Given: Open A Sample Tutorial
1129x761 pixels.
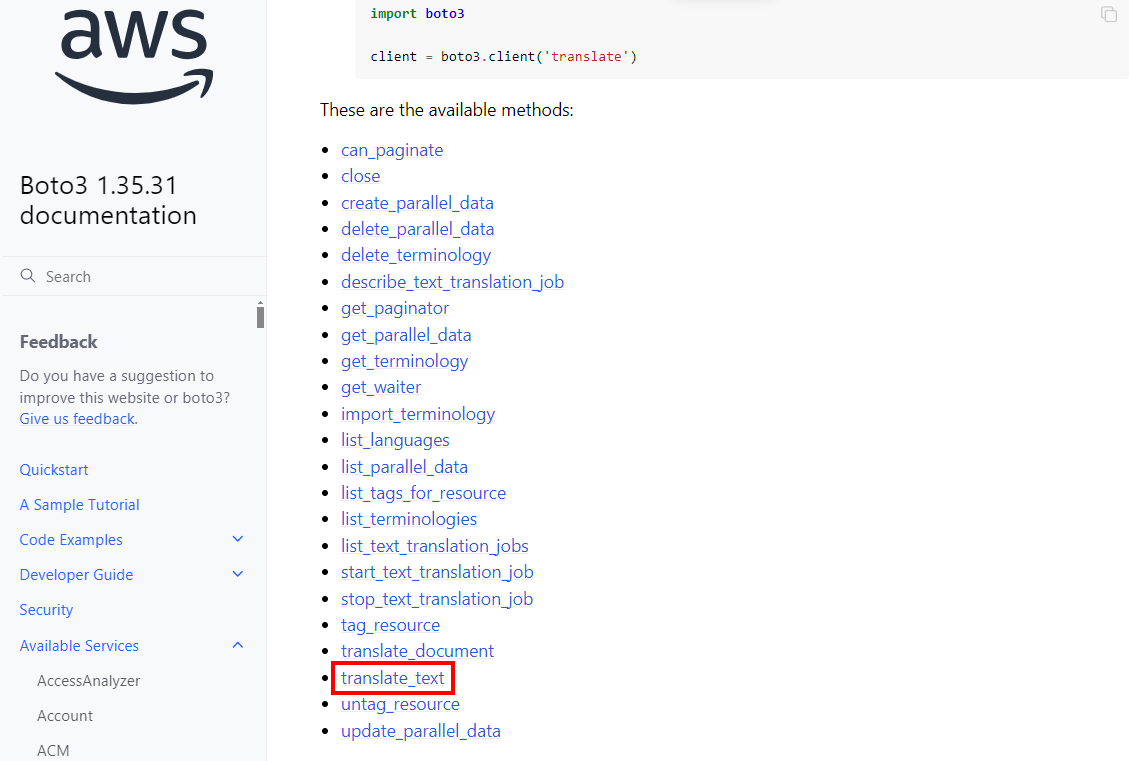Looking at the screenshot, I should (x=79, y=504).
